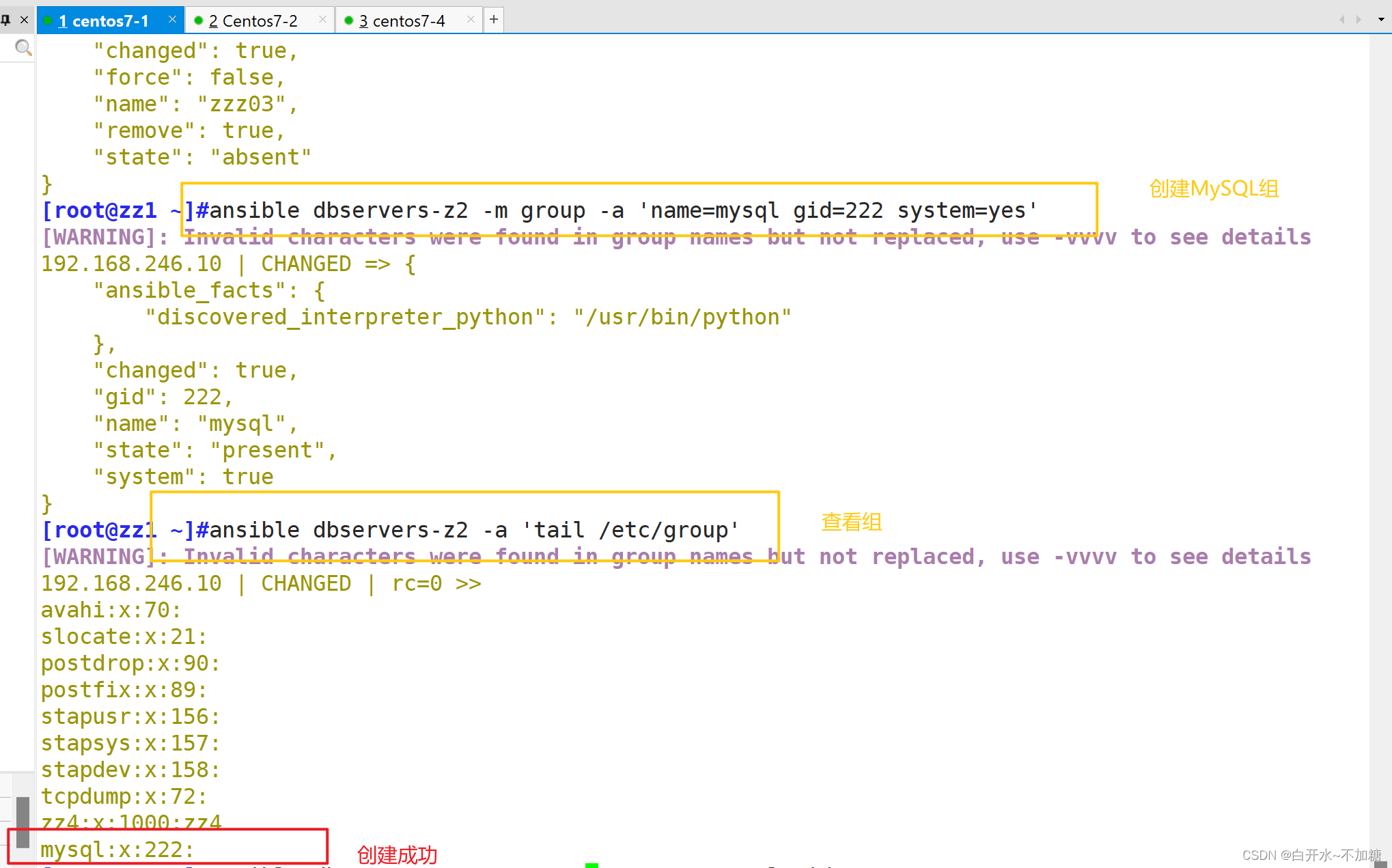The height and width of the screenshot is (868, 1392).
Task: Close the centos7-1 tab
Action: pos(172,20)
